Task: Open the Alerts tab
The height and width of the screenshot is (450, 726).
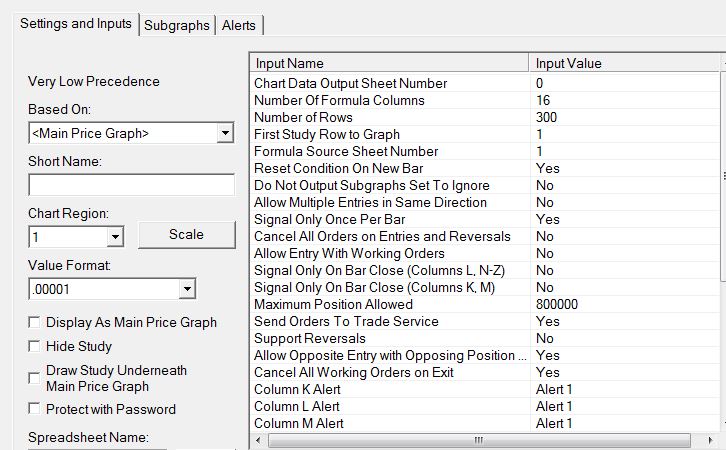Action: (239, 25)
